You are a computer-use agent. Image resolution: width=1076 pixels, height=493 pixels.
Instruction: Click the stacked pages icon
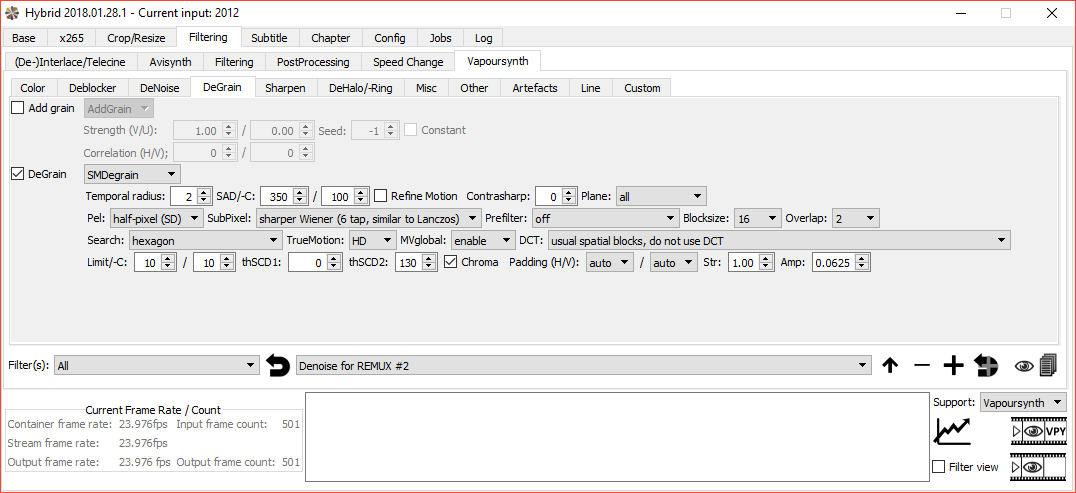coord(1048,366)
